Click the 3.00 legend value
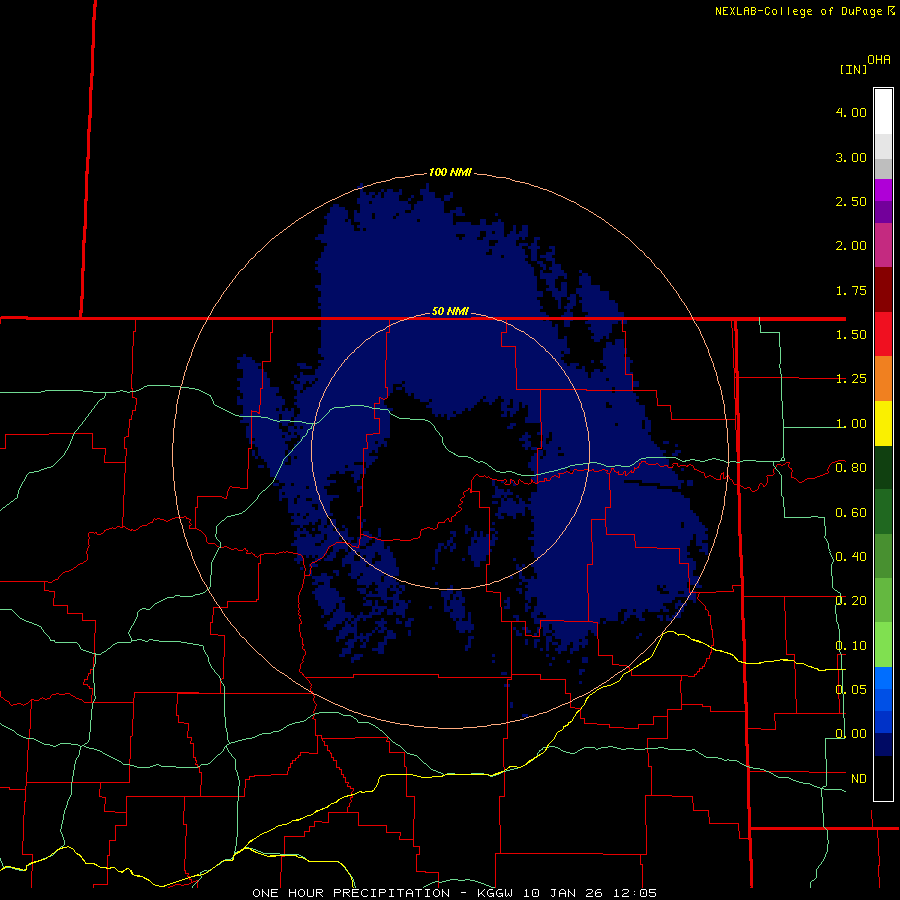 pyautogui.click(x=851, y=157)
